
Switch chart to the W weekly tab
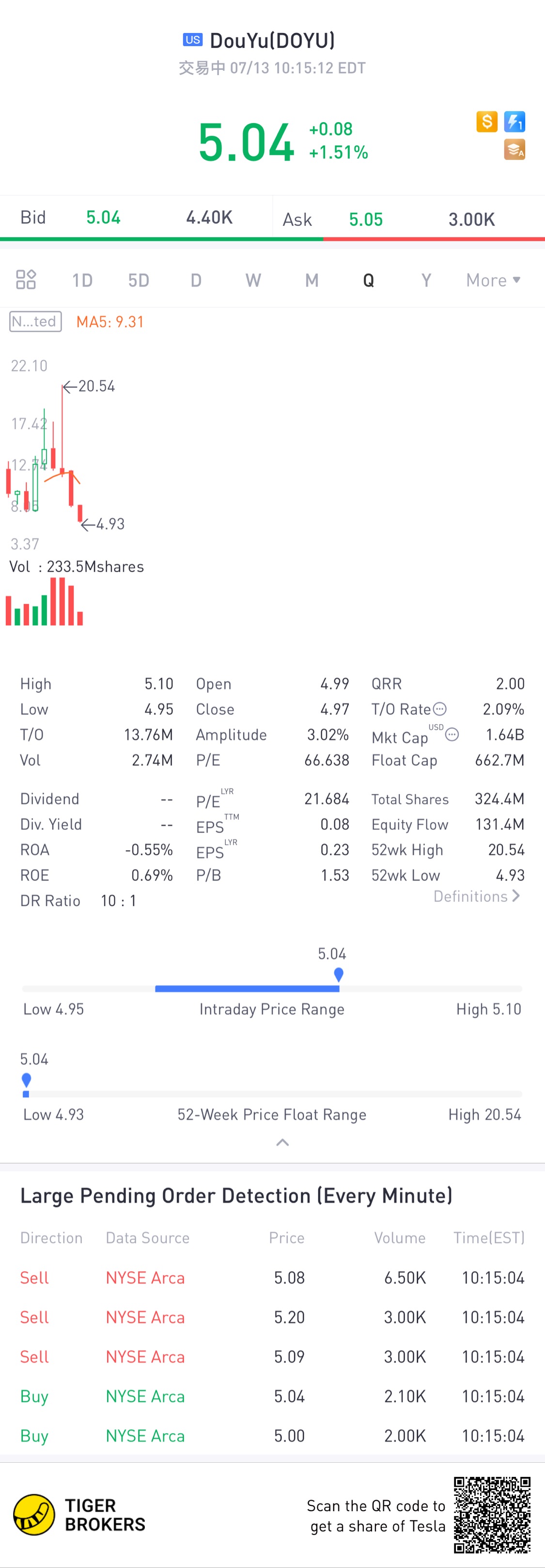(x=253, y=280)
